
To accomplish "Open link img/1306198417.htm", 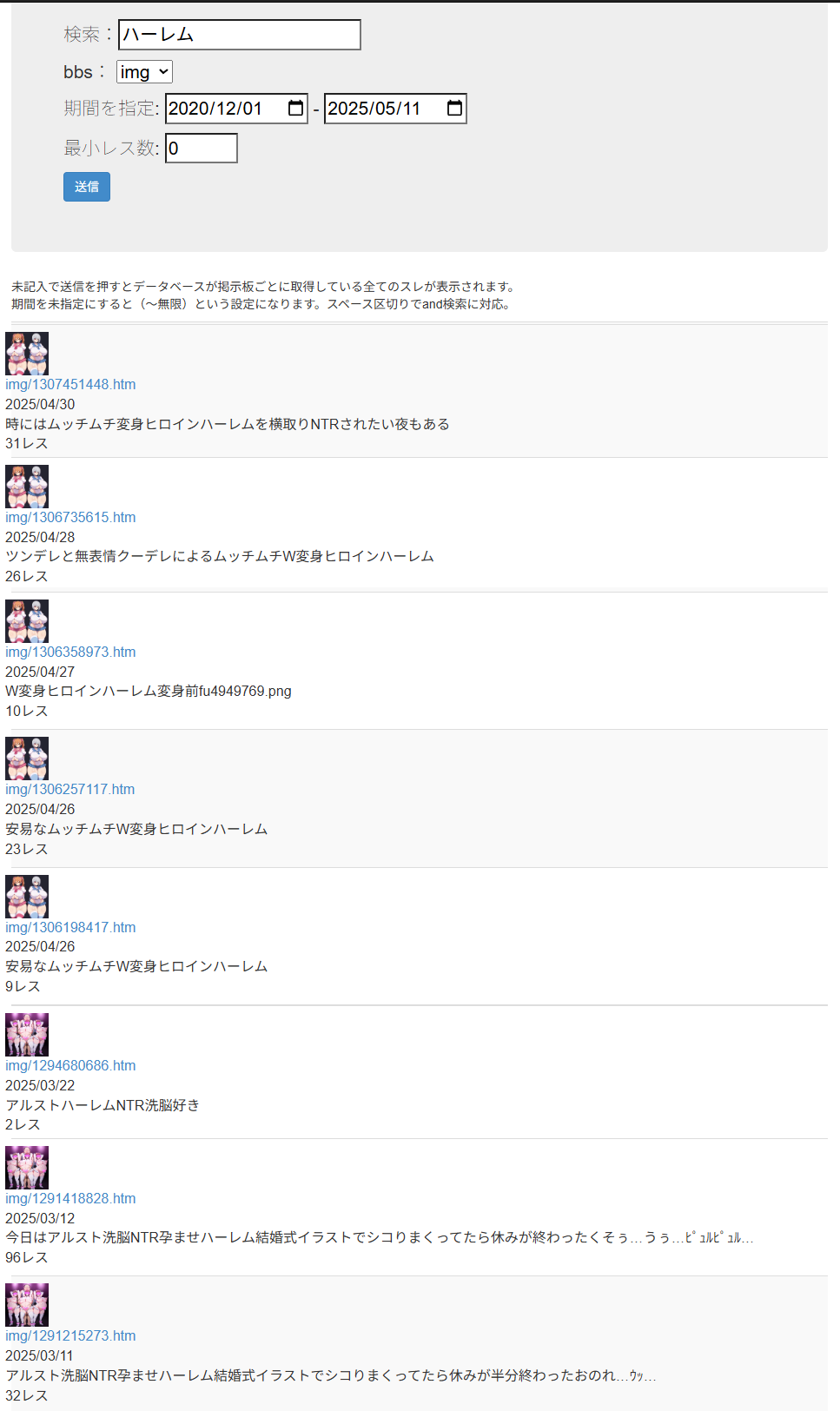I will click(70, 927).
